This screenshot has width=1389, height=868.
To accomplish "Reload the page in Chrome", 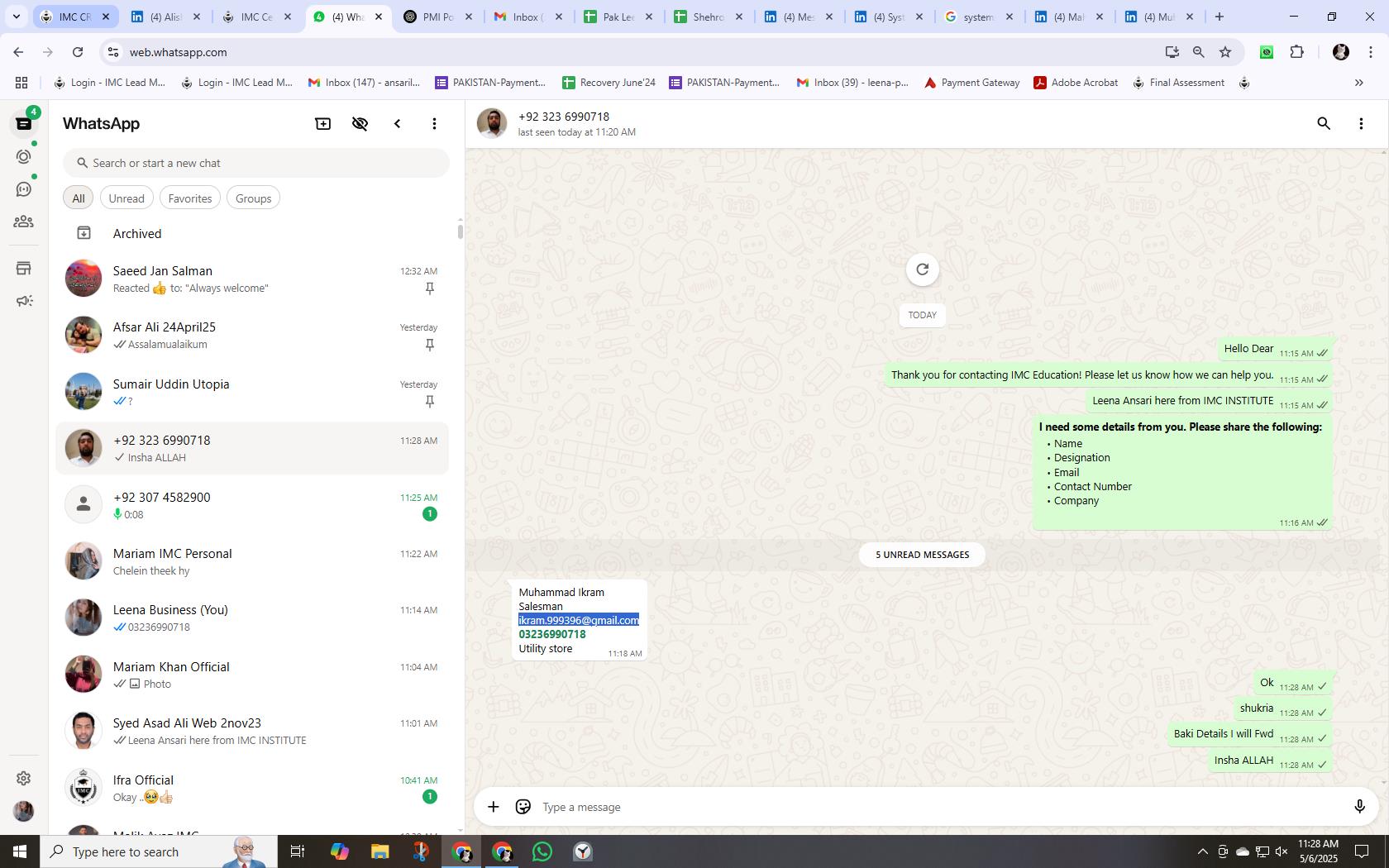I will (77, 52).
